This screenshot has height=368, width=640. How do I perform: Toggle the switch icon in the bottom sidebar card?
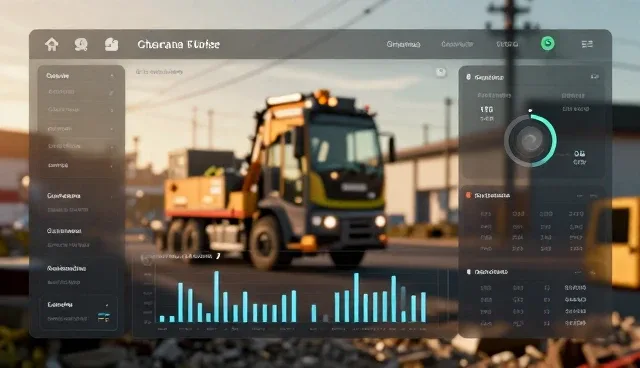click(x=104, y=317)
